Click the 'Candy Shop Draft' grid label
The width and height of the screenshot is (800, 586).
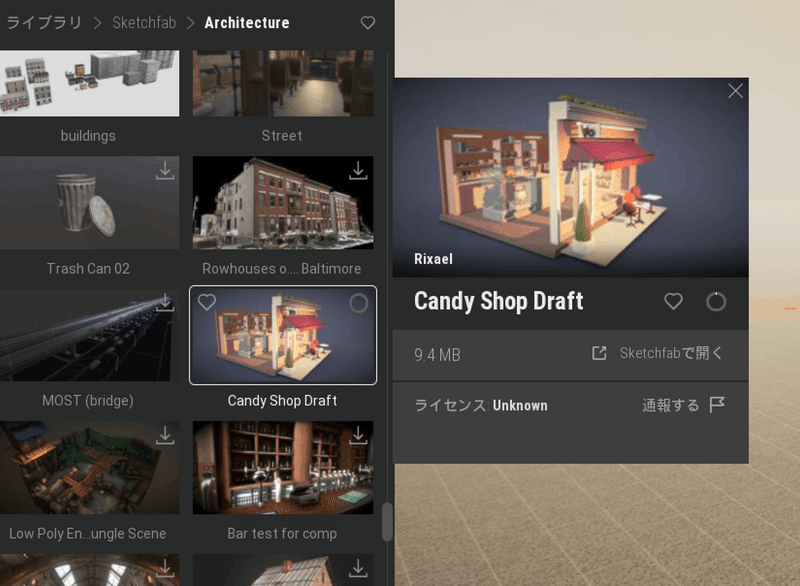(283, 401)
